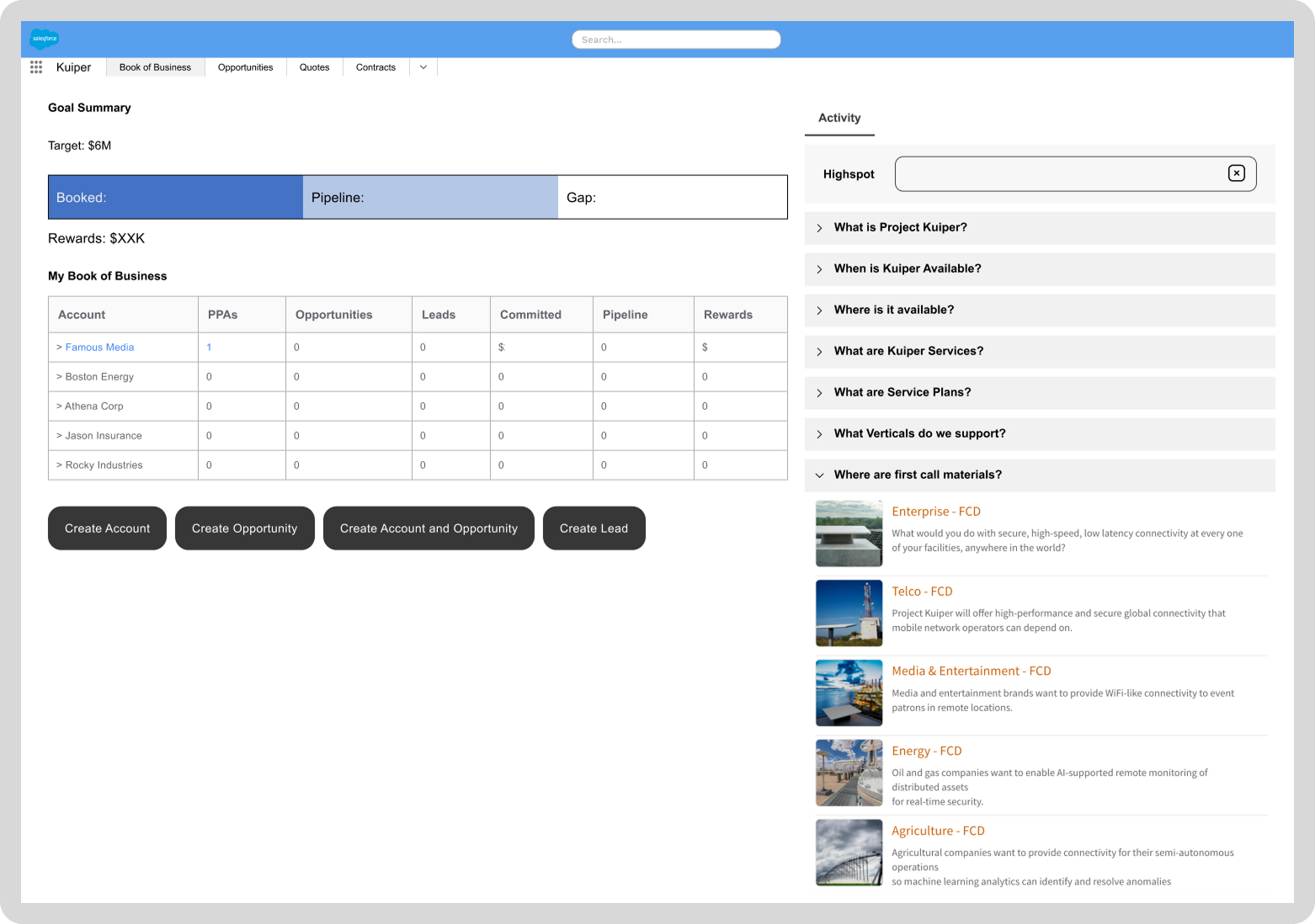The height and width of the screenshot is (924, 1315).
Task: Expand Where is it available?
Action: pyautogui.click(x=1040, y=310)
